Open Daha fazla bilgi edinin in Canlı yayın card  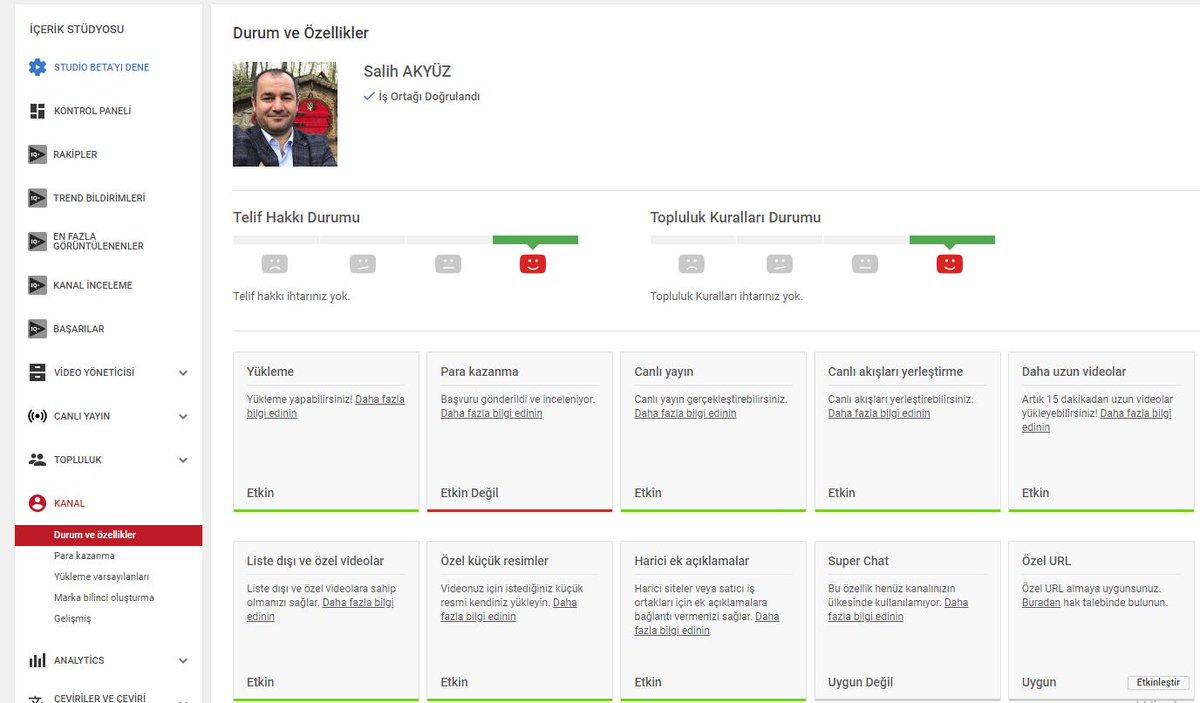click(x=685, y=413)
